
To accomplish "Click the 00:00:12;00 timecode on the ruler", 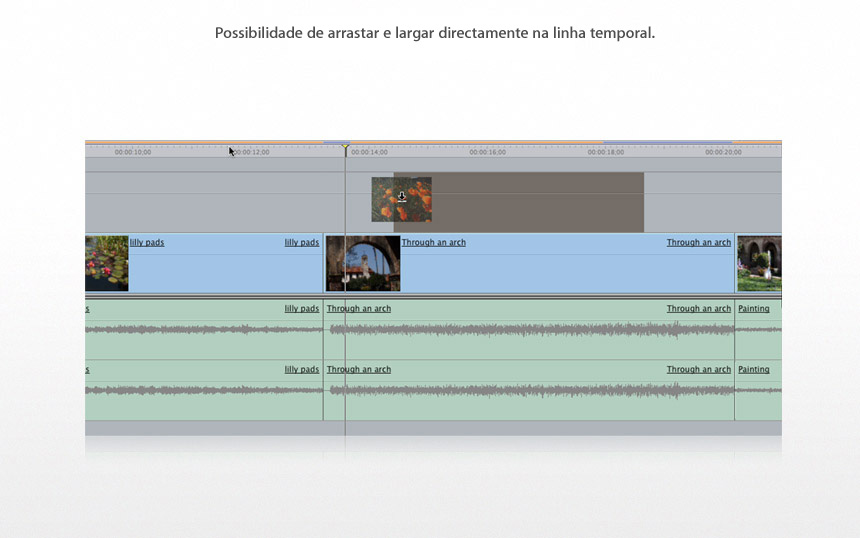I will tap(251, 152).
